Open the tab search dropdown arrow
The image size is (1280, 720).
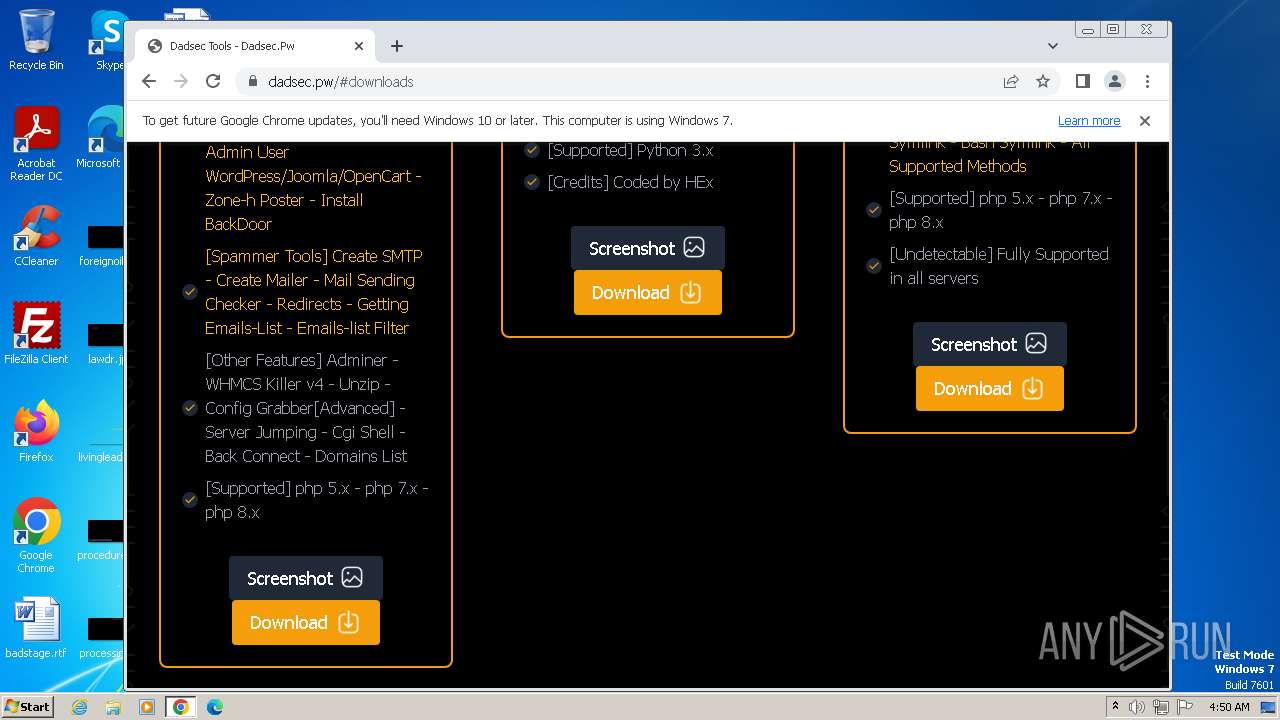click(1053, 46)
